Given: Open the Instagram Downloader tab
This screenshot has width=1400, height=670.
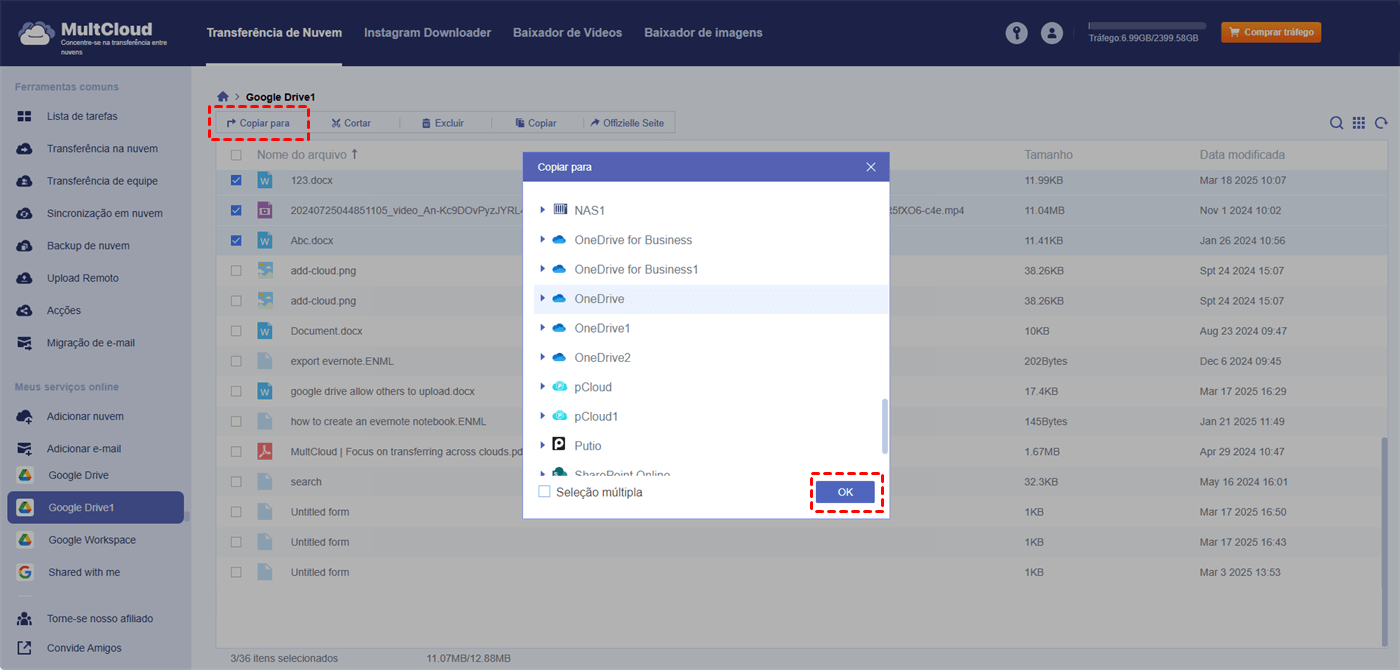Looking at the screenshot, I should (427, 33).
